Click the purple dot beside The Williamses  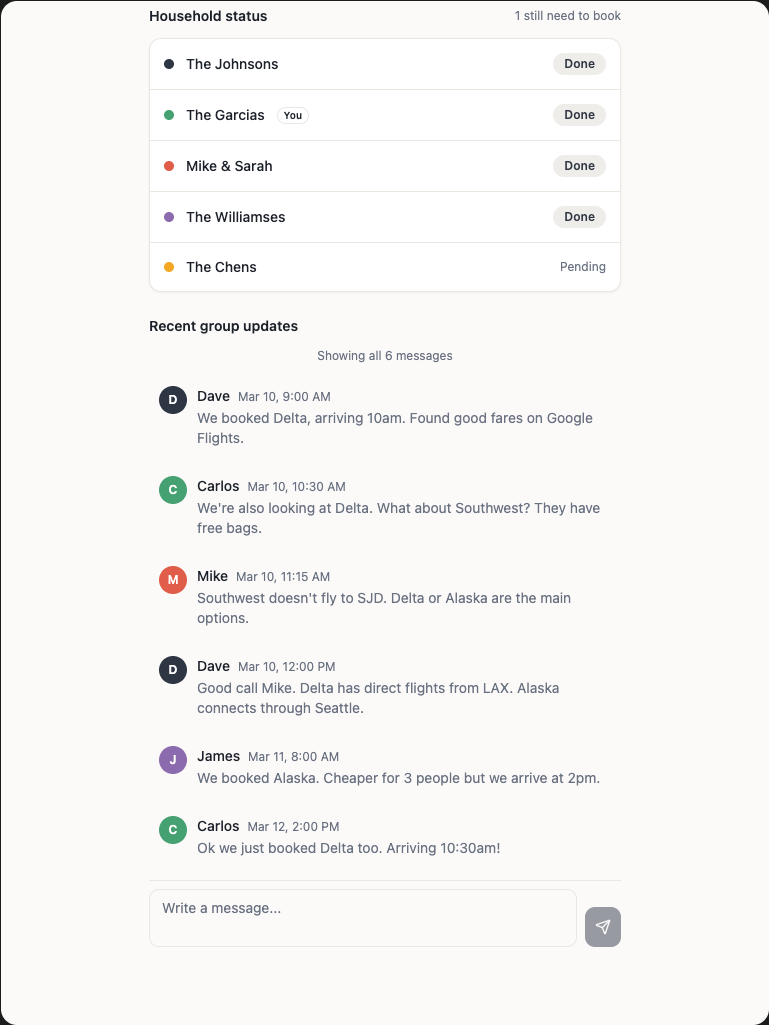169,217
